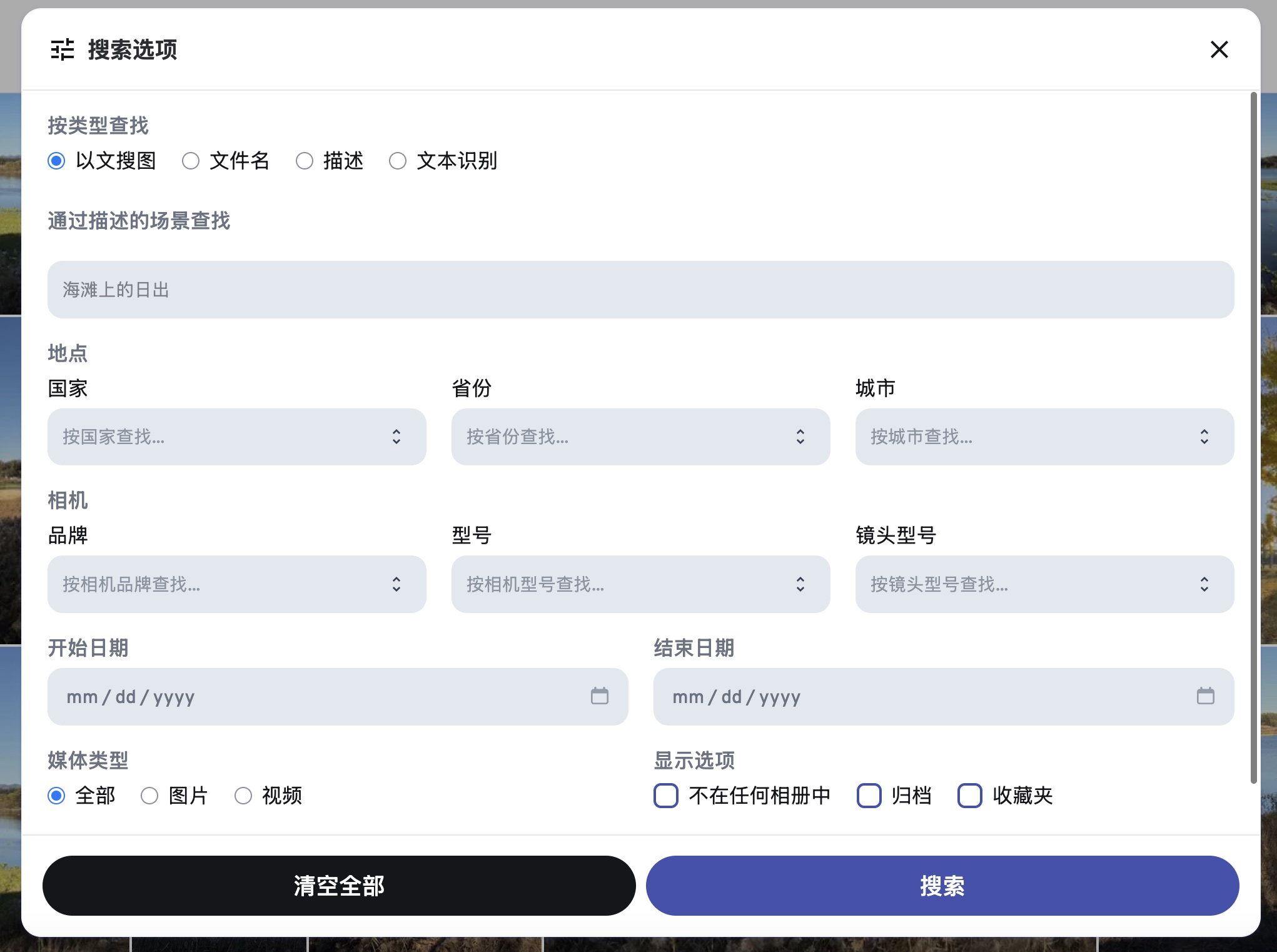The image size is (1277, 952).
Task: Click the 国家 dropdown chevron arrows
Action: pyautogui.click(x=396, y=437)
